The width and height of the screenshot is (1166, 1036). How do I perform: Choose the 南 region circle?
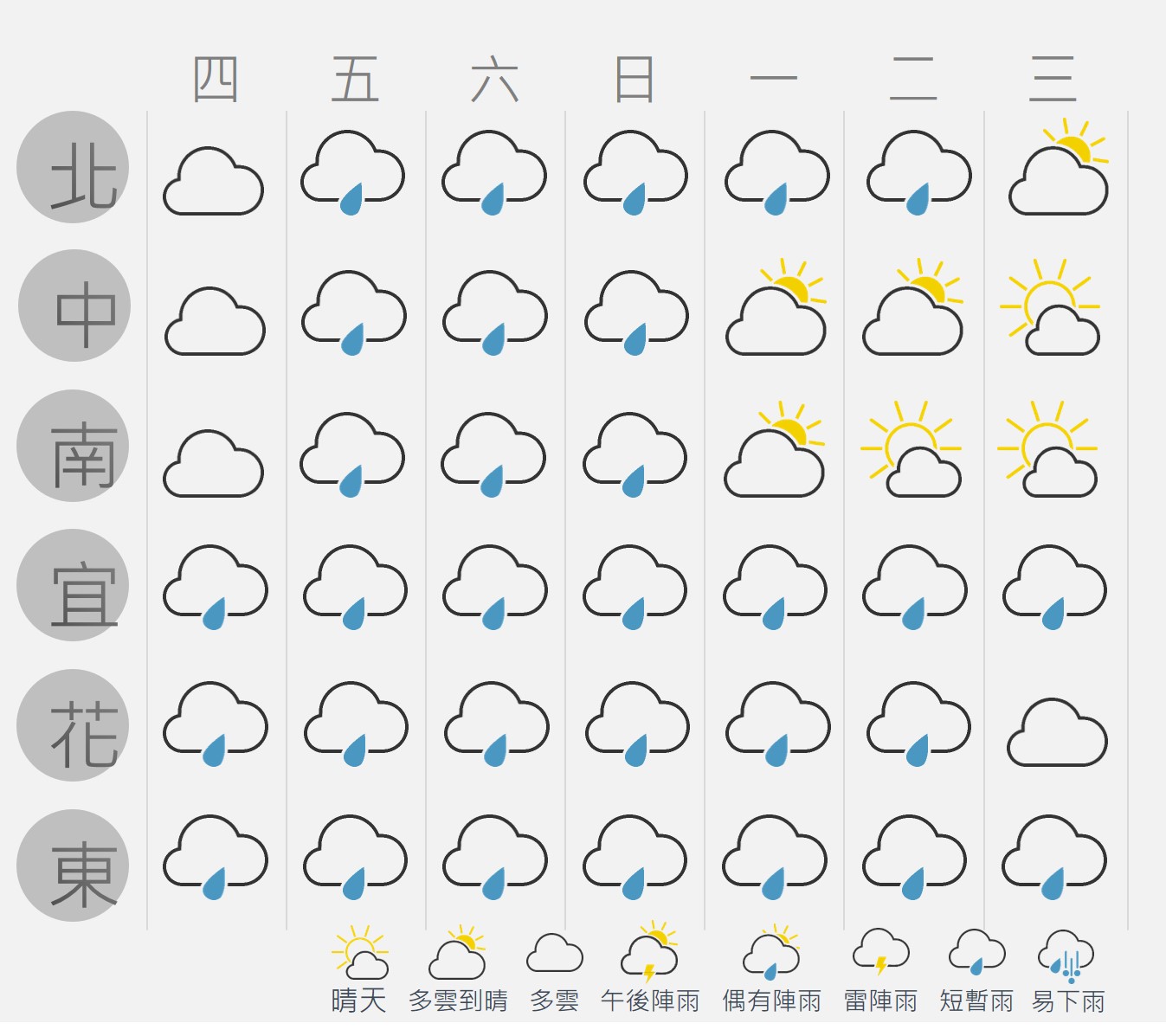(73, 446)
